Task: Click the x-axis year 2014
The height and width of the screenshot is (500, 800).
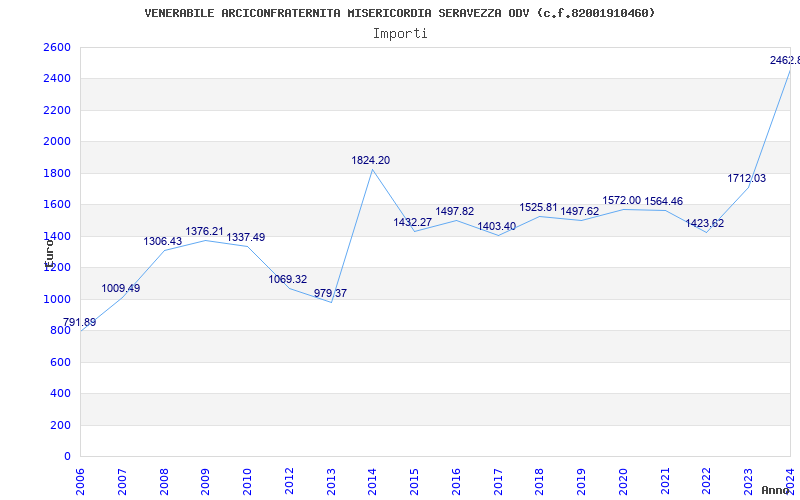Action: click(x=372, y=482)
